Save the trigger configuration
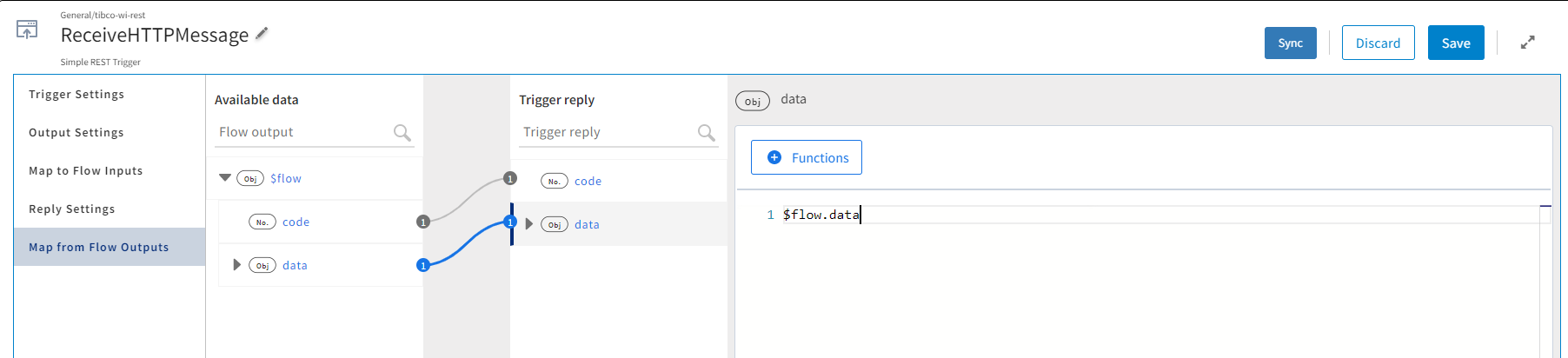The height and width of the screenshot is (358, 1568). (x=1455, y=43)
